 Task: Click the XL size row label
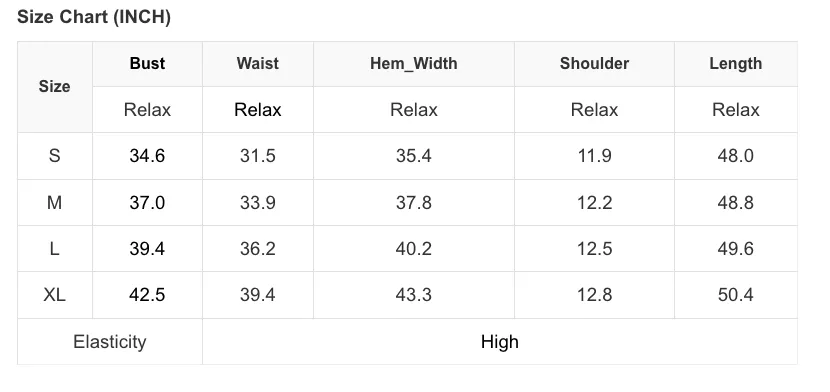pyautogui.click(x=55, y=295)
